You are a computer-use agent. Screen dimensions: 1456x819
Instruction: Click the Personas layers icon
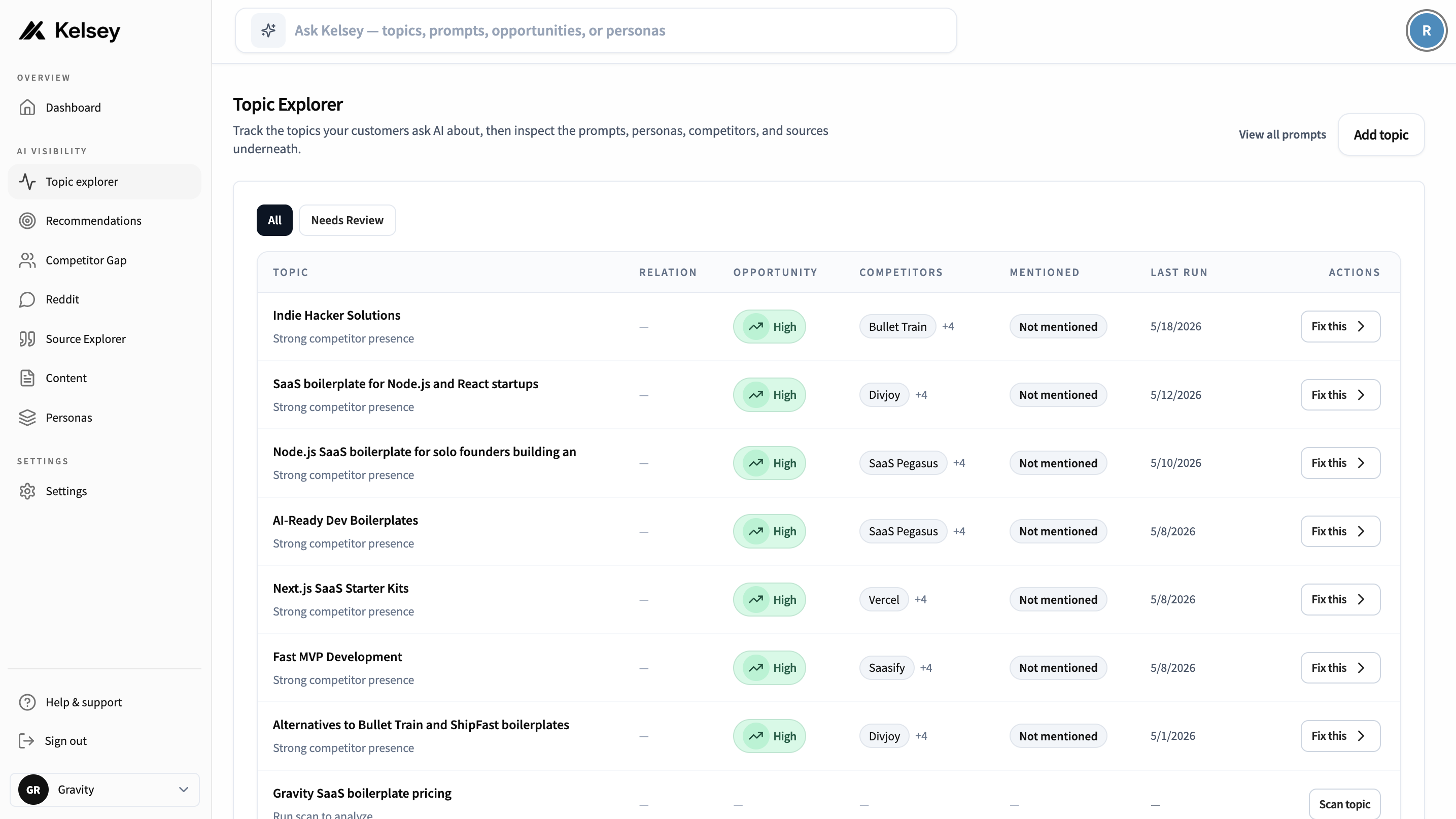tap(27, 417)
